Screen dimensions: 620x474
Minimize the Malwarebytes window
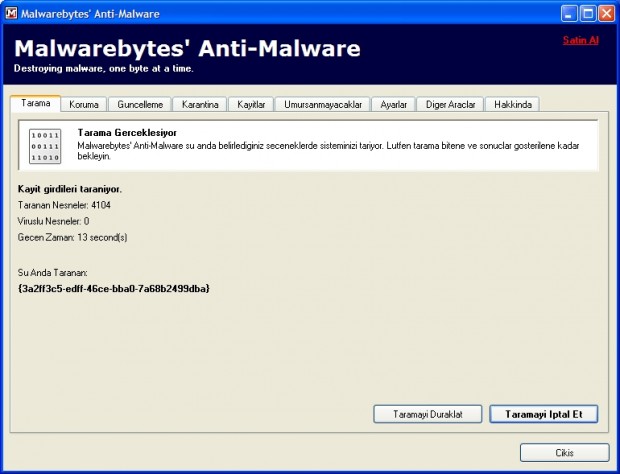pos(567,13)
